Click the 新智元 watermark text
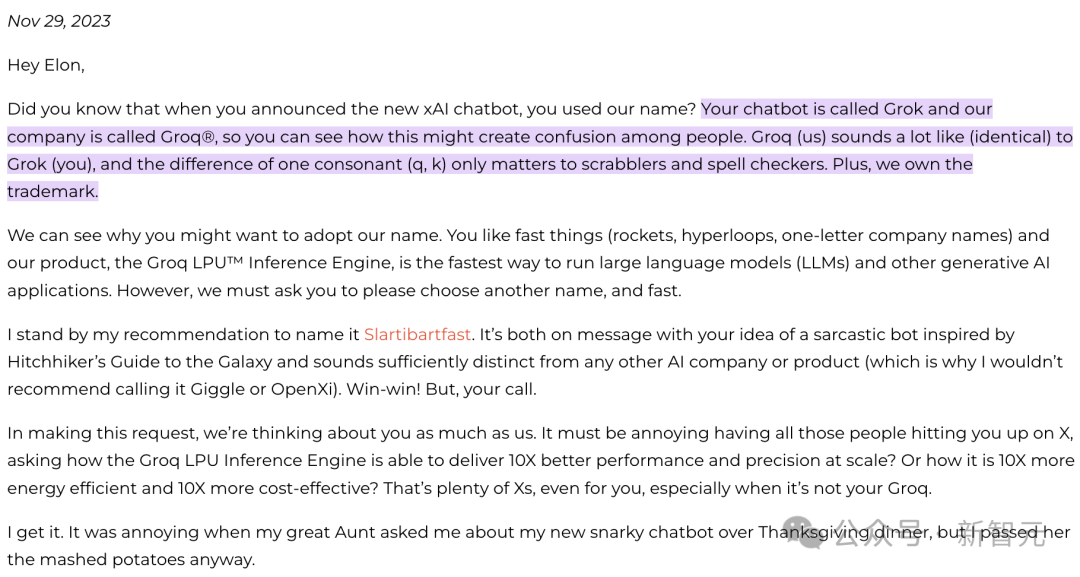The image size is (1080, 577). (x=1001, y=534)
